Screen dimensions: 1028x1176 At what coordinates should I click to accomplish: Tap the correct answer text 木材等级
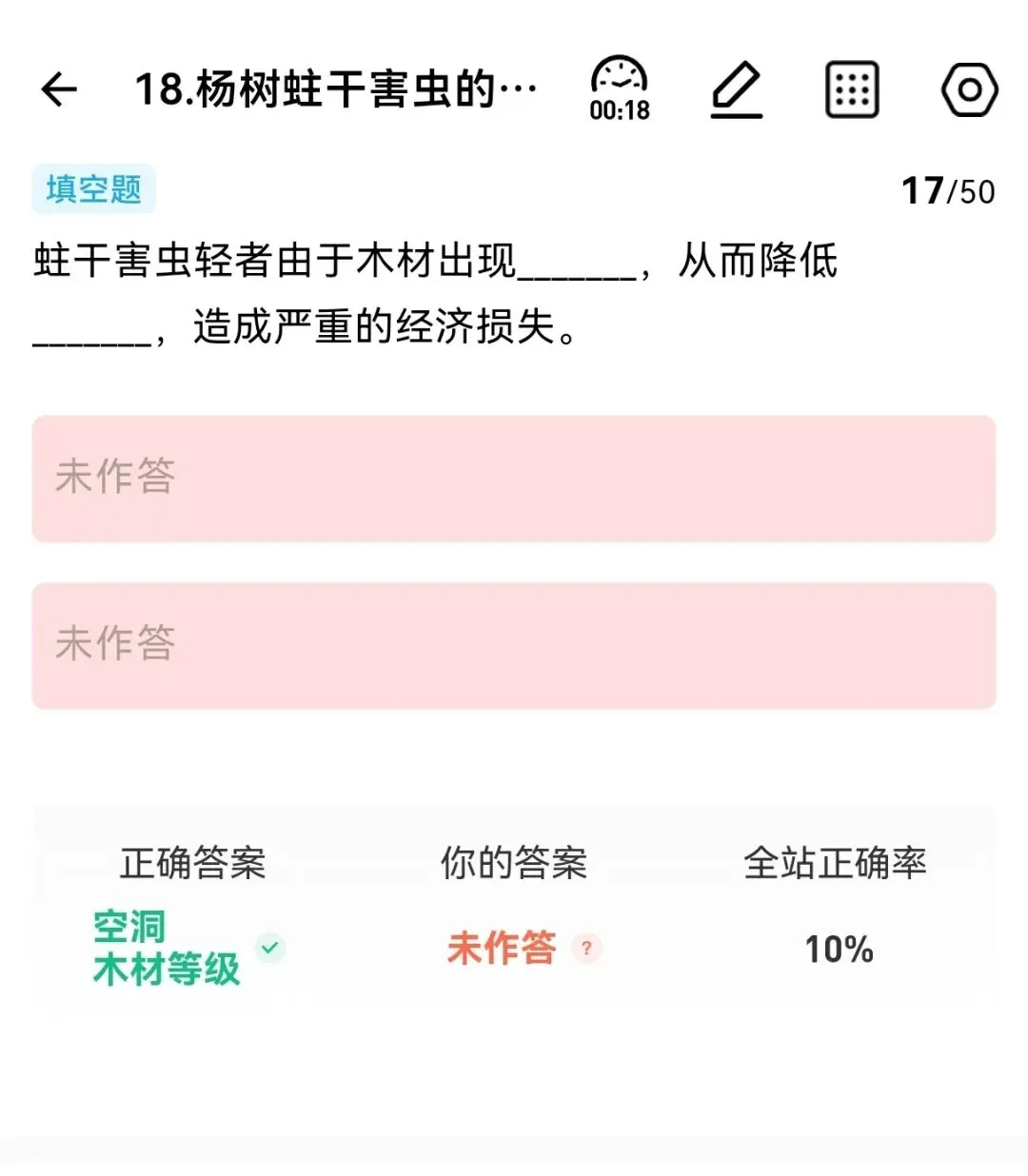pyautogui.click(x=167, y=970)
